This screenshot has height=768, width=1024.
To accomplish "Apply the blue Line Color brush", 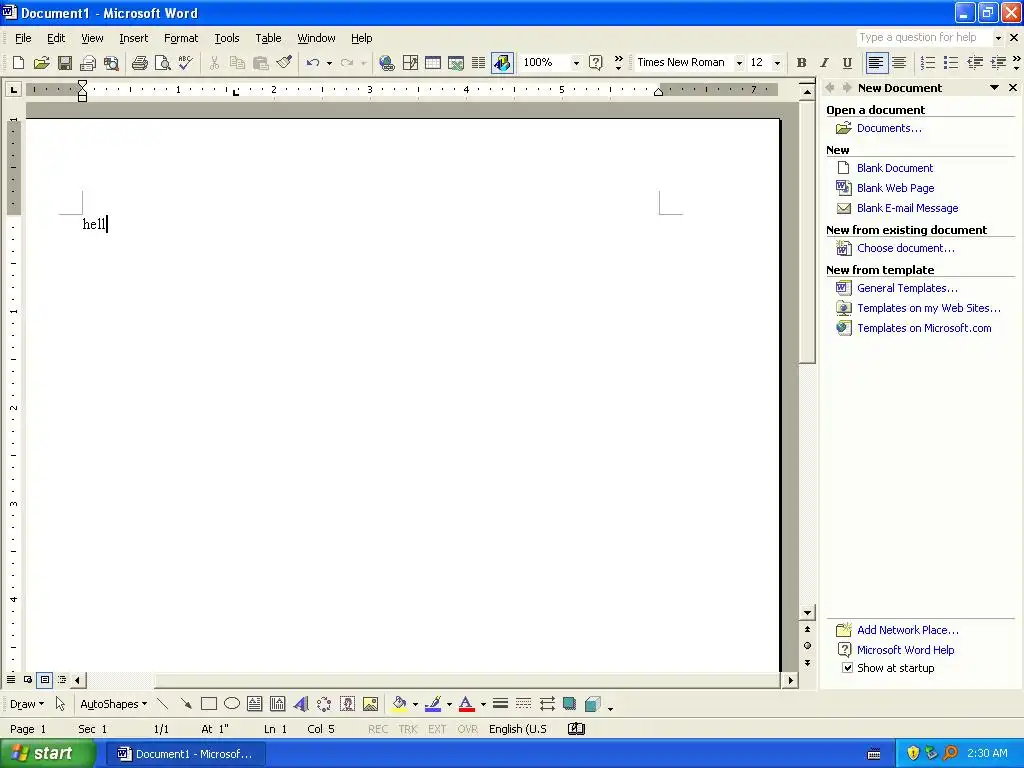I will click(433, 704).
